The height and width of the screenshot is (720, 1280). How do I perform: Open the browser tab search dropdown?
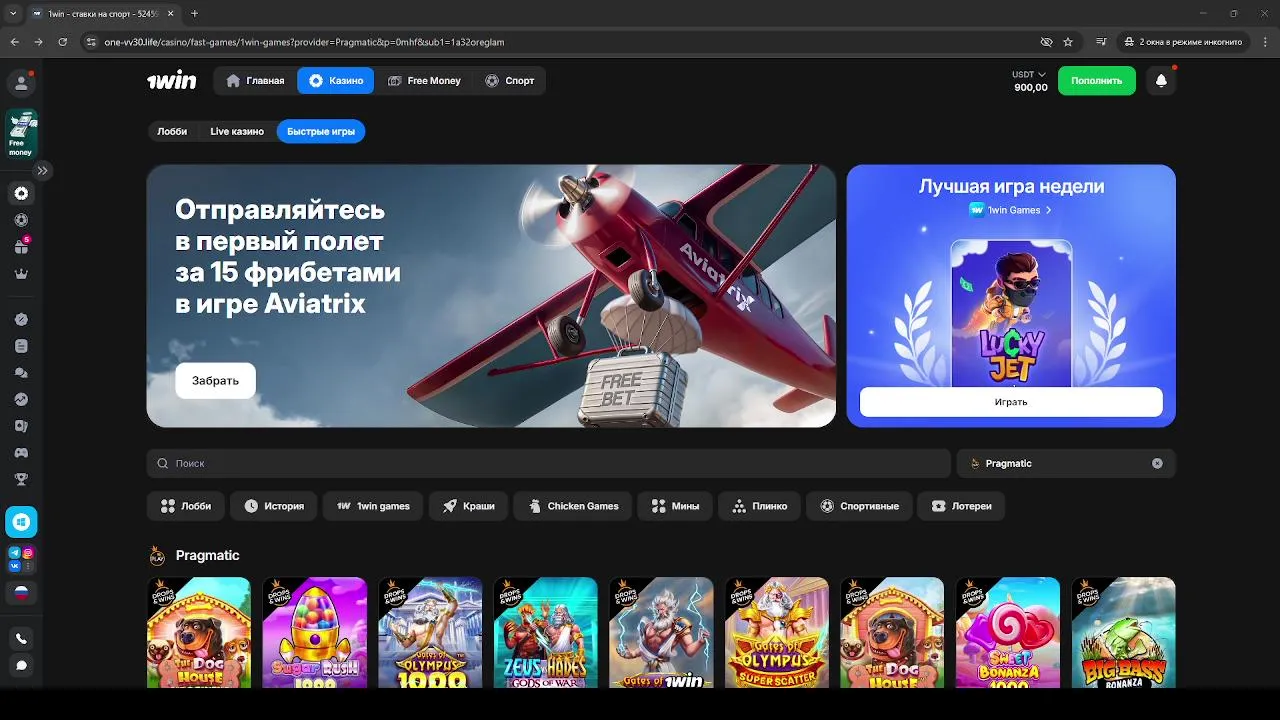13,14
